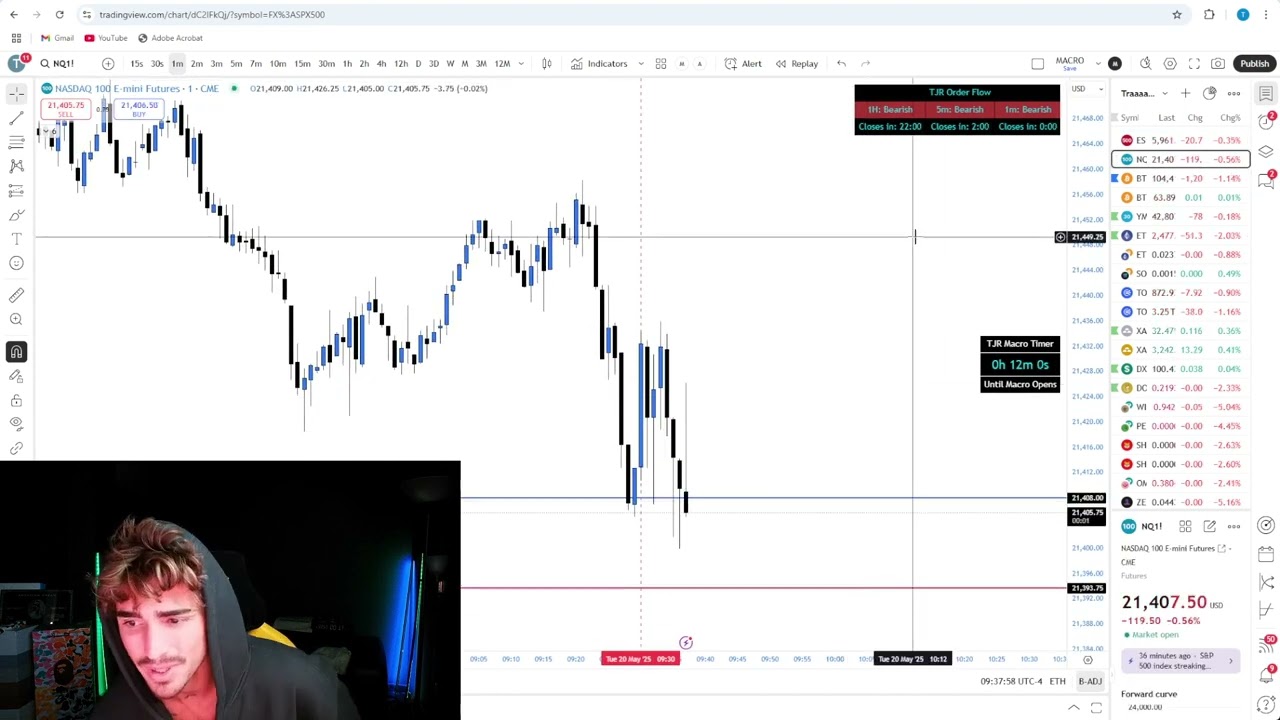This screenshot has width=1280, height=720.
Task: Switch to the 1h timeframe
Action: tap(347, 64)
